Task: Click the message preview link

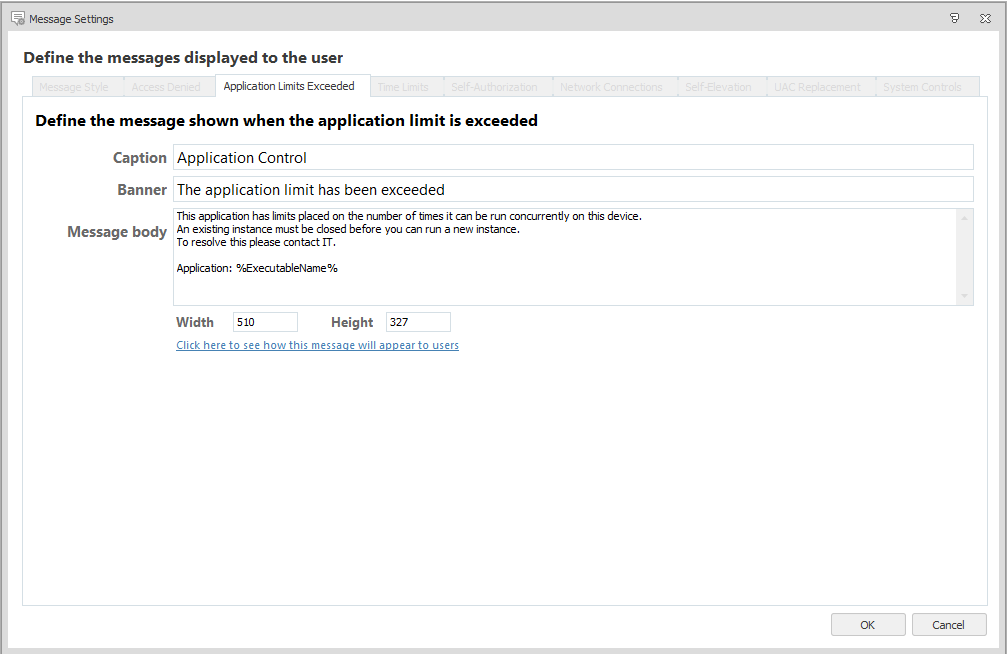Action: [317, 345]
